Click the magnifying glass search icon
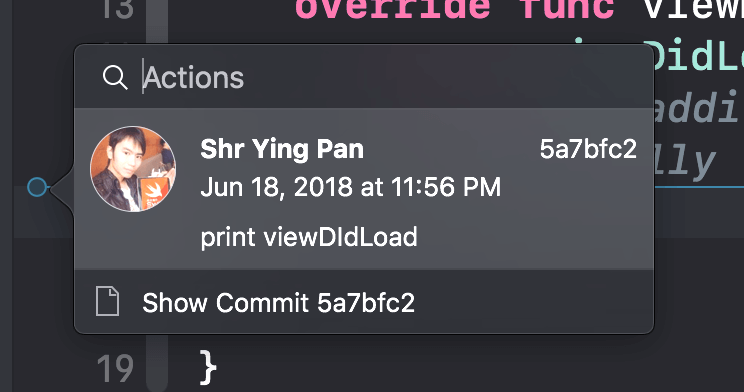 click(x=115, y=77)
